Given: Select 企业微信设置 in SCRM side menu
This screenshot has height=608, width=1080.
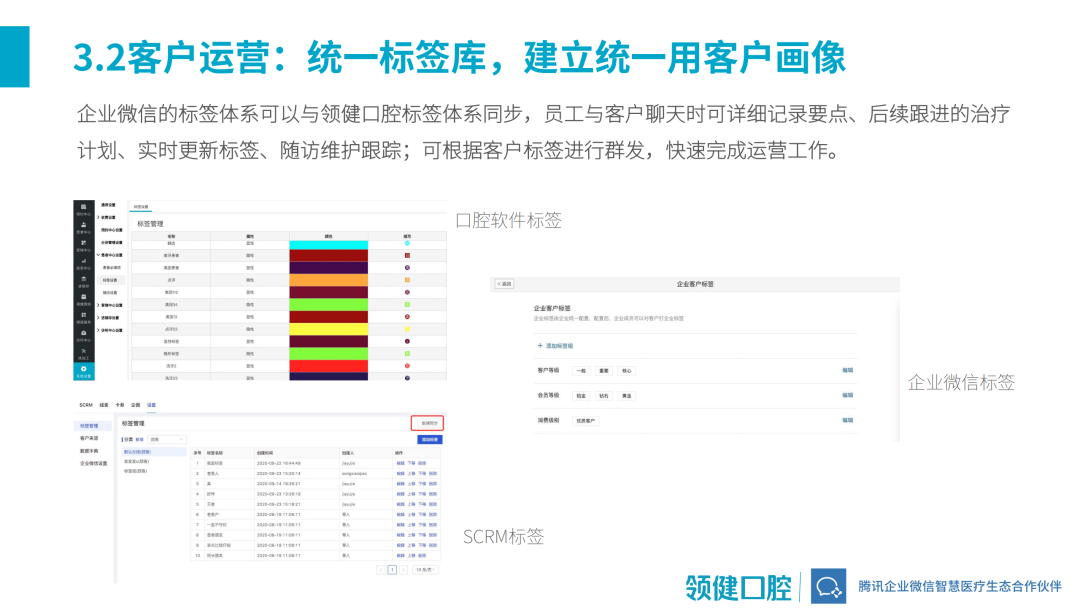Looking at the screenshot, I should (x=94, y=463).
